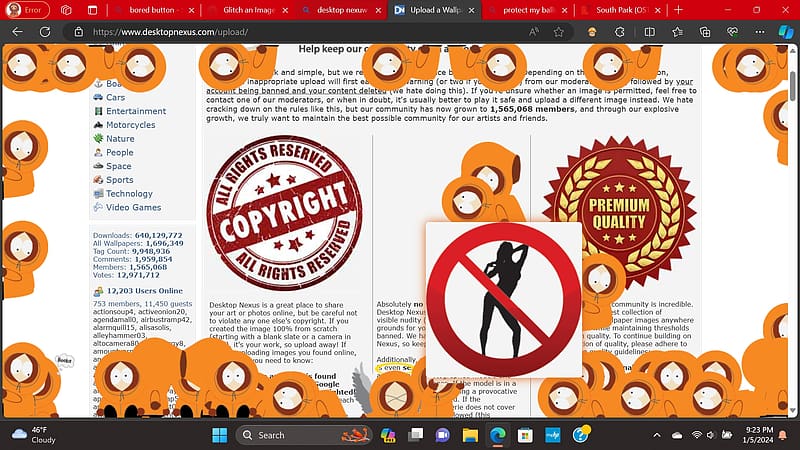Click the Tag Count: 9,948,936 statistic
800x450 pixels.
pyautogui.click(x=131, y=251)
